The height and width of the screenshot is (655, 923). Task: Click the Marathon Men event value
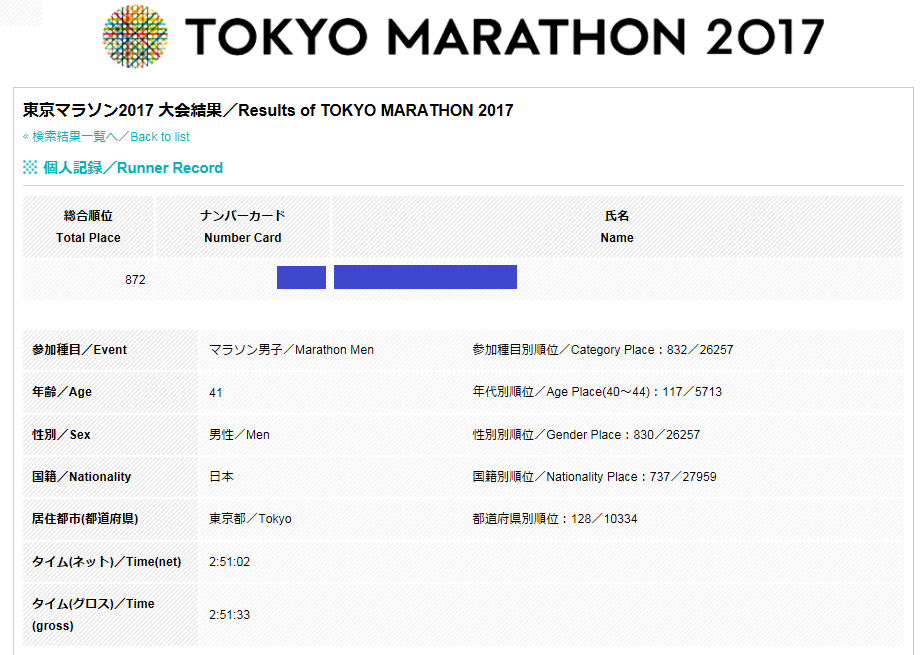point(291,350)
